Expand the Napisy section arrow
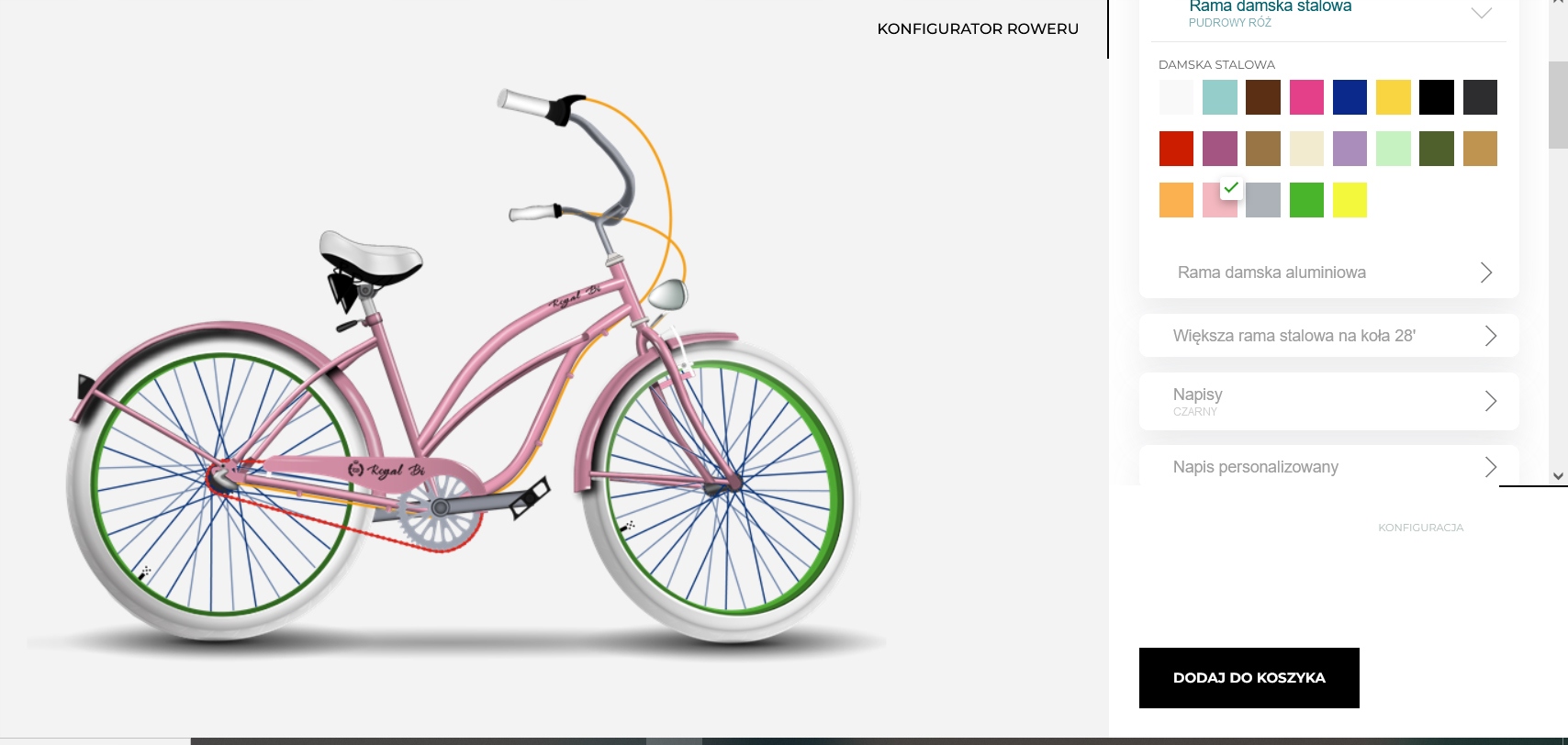Image resolution: width=1568 pixels, height=745 pixels. click(x=1490, y=401)
